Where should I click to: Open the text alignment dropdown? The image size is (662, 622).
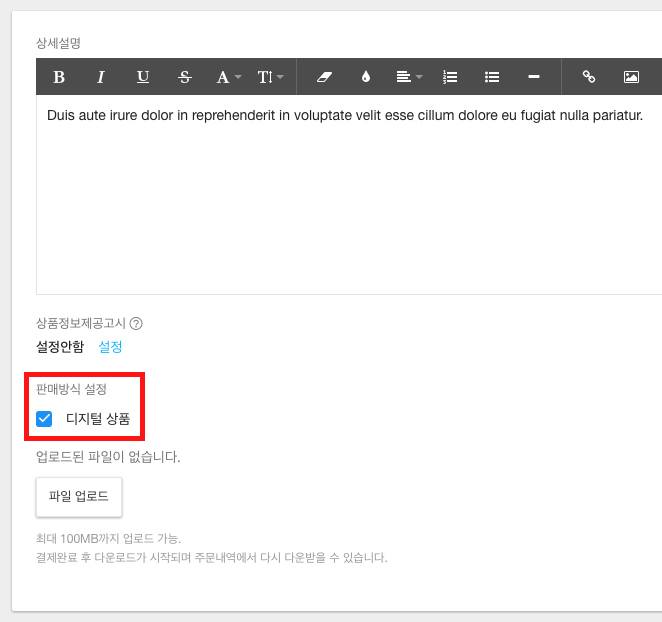point(409,77)
